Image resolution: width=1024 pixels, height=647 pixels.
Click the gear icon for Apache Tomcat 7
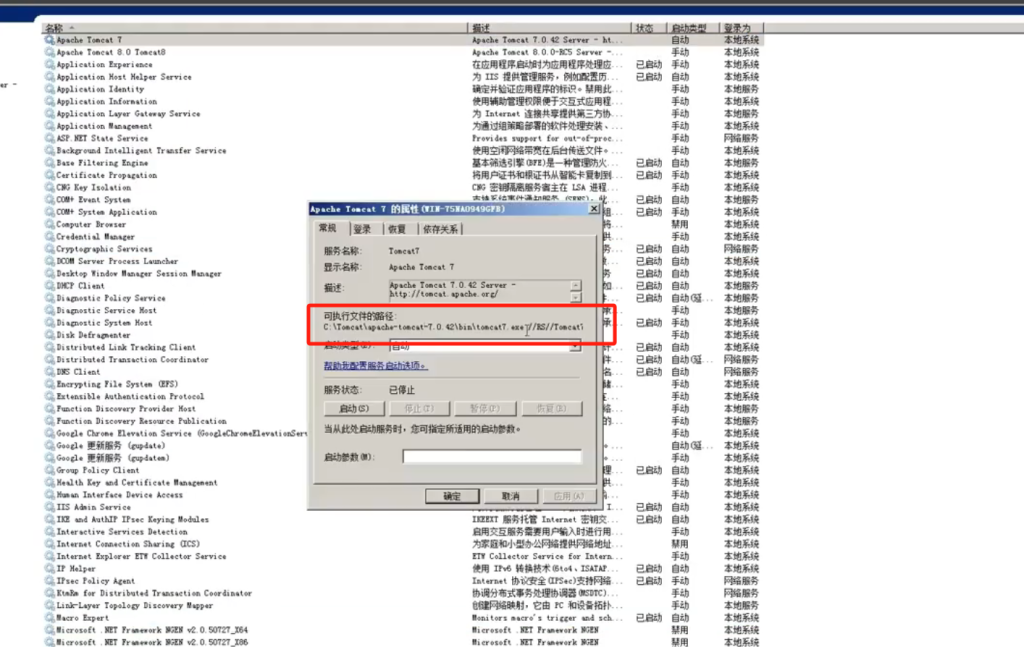50,40
